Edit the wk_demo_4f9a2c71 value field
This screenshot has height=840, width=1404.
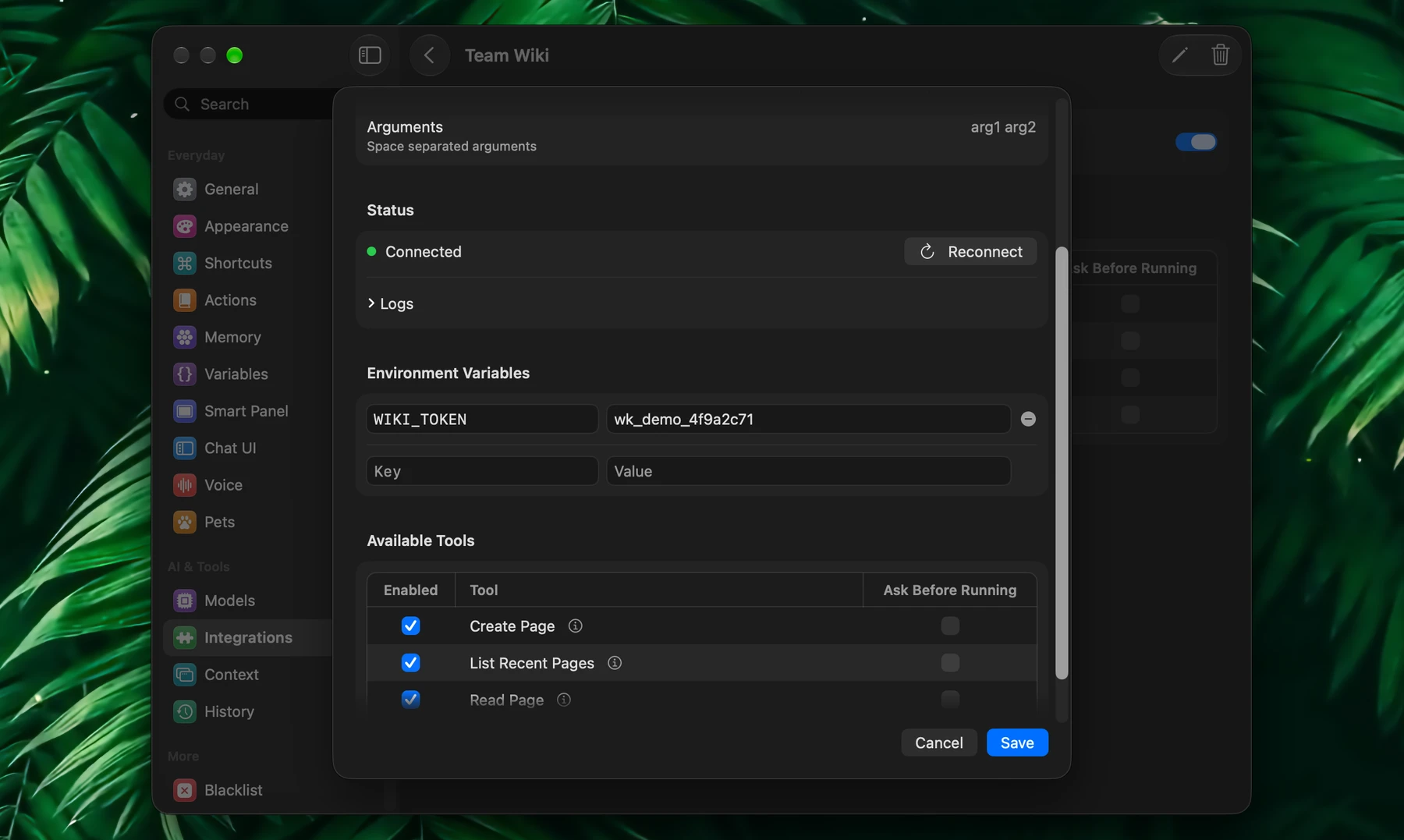(x=808, y=419)
